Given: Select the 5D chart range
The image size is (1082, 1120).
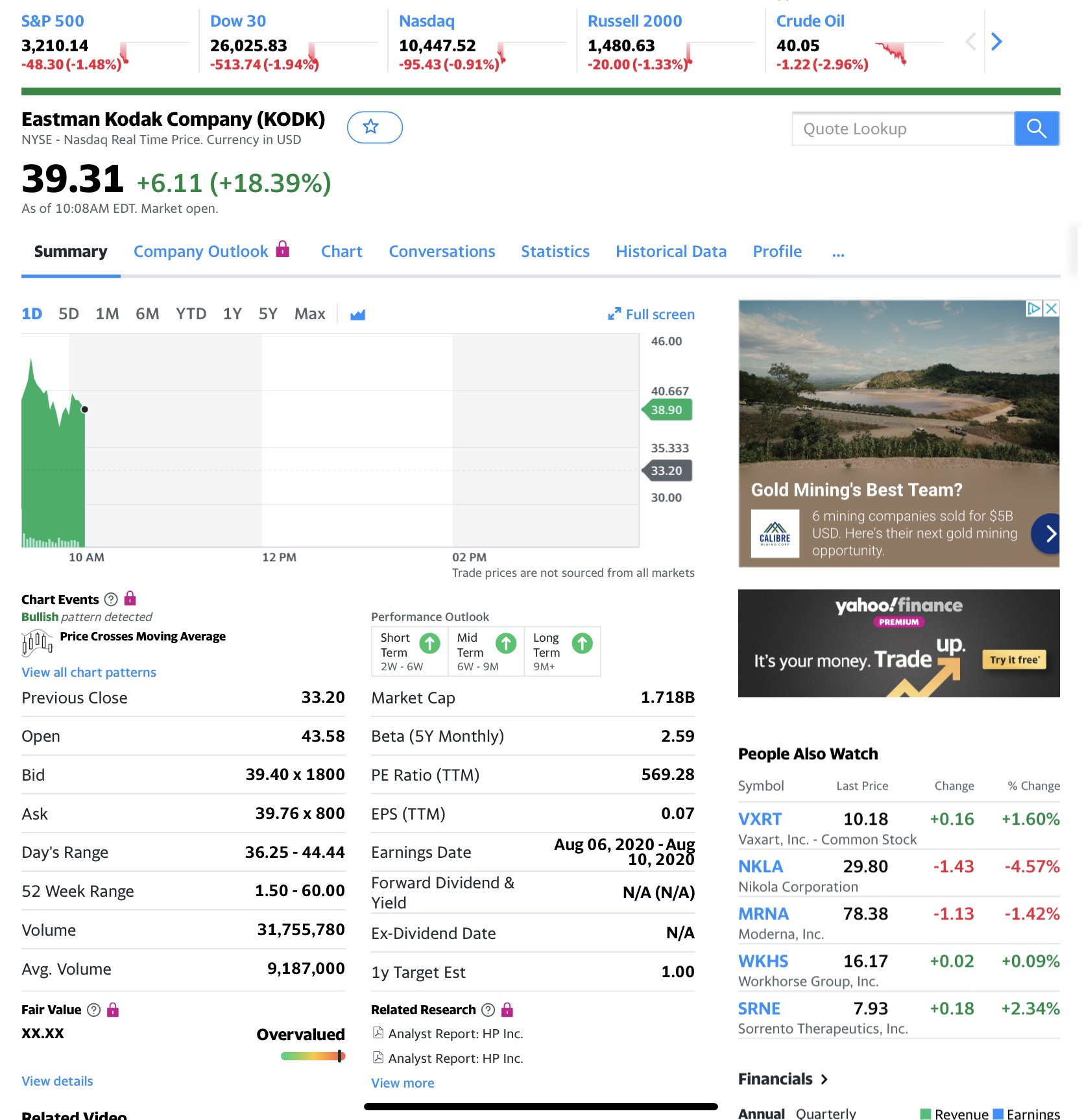Looking at the screenshot, I should [69, 315].
